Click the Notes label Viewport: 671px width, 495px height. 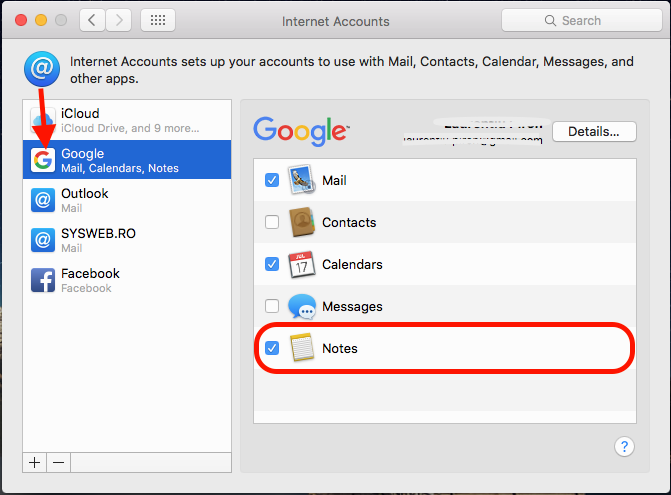pos(340,348)
